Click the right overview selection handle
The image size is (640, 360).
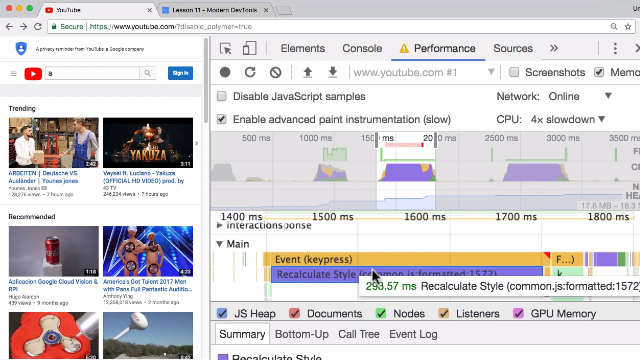(x=436, y=140)
